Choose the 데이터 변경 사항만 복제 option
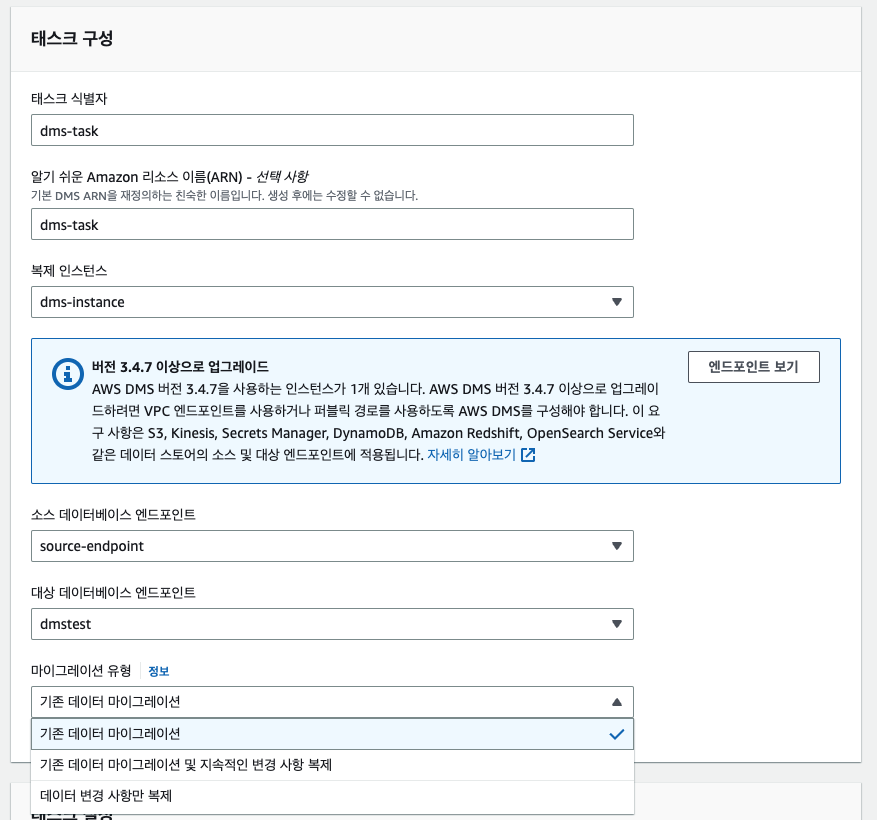The height and width of the screenshot is (820, 877). tap(106, 797)
